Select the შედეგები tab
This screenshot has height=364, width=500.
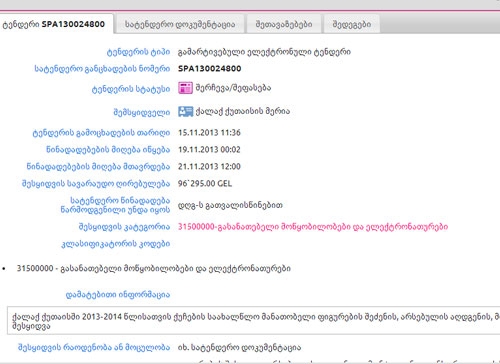pos(352,24)
